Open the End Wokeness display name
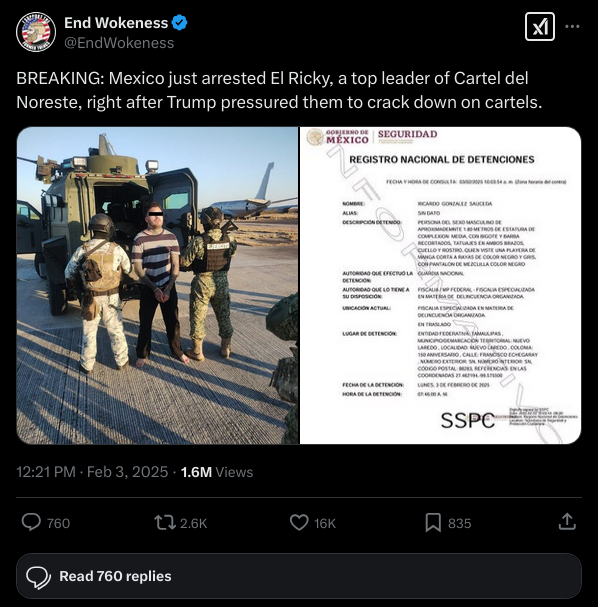This screenshot has height=607, width=598. pos(116,23)
